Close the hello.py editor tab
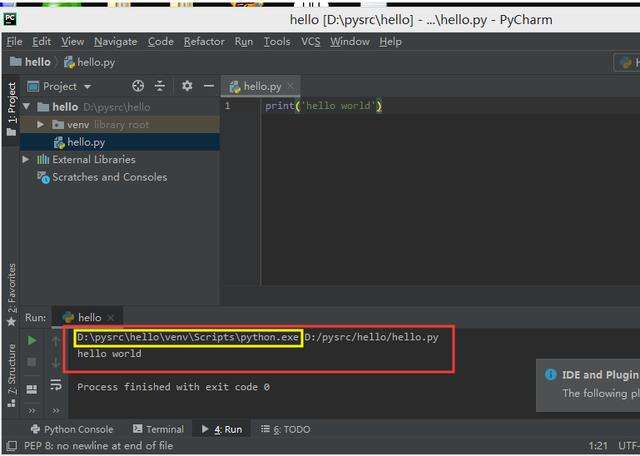The width and height of the screenshot is (640, 456). tap(290, 86)
